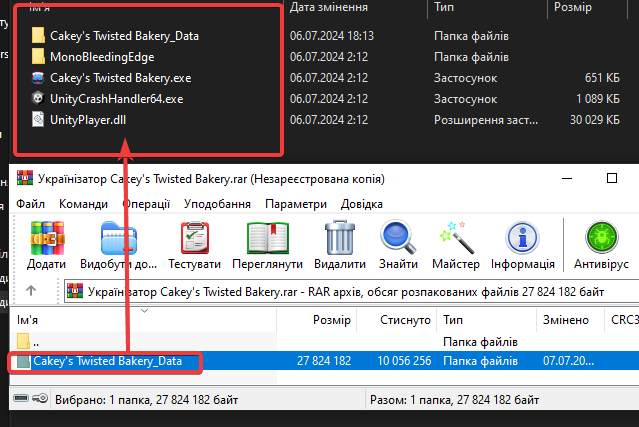The width and height of the screenshot is (639, 427).
Task: Open the Майстер (Wizard) wand icon
Action: pos(456,238)
